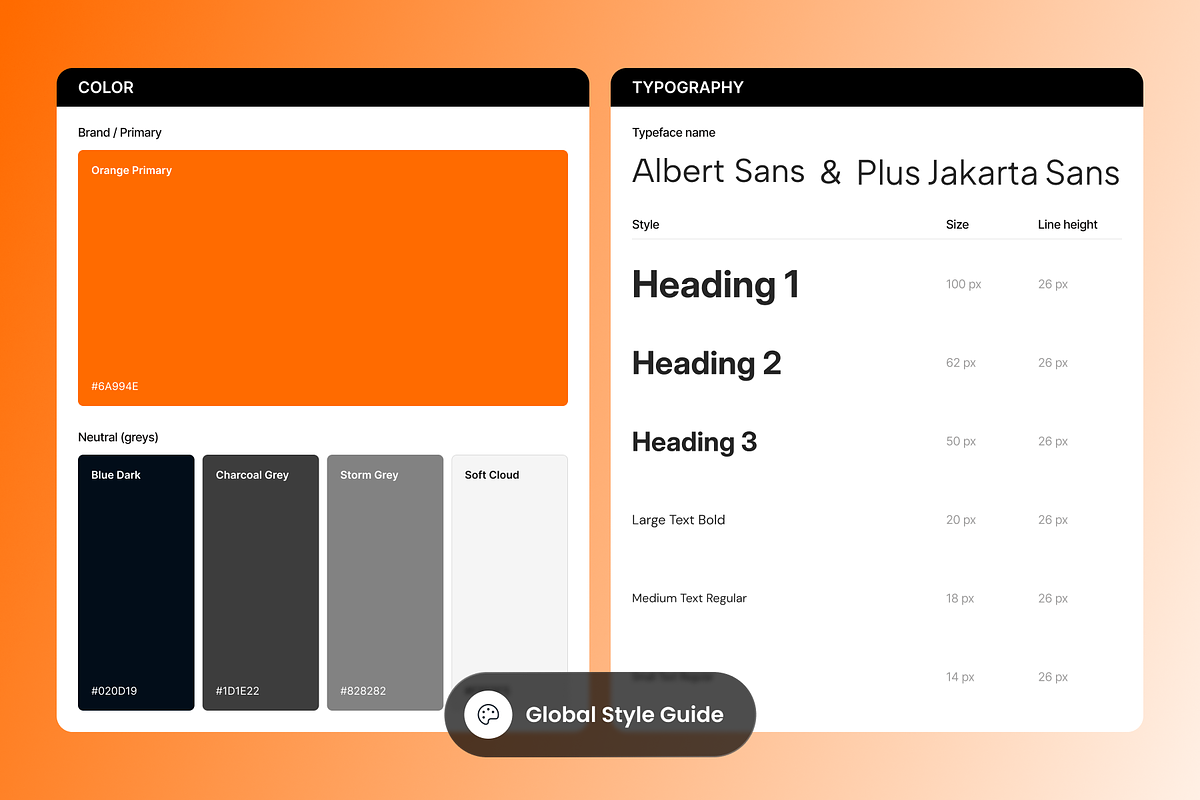Click the 'Heading 3' style sample
The height and width of the screenshot is (800, 1200).
click(695, 442)
